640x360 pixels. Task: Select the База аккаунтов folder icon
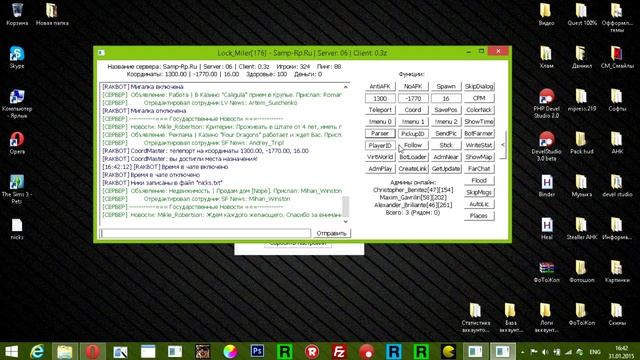click(x=510, y=318)
